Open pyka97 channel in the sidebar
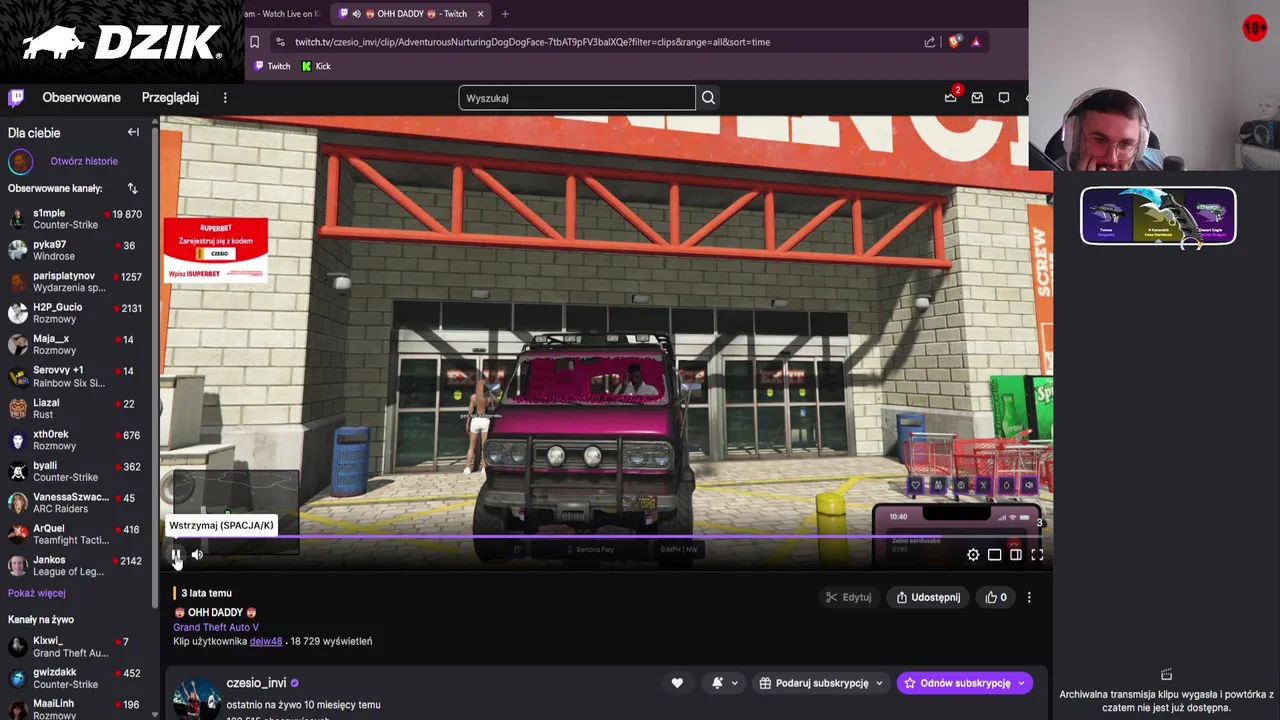Viewport: 1280px width, 720px height. pyautogui.click(x=76, y=250)
